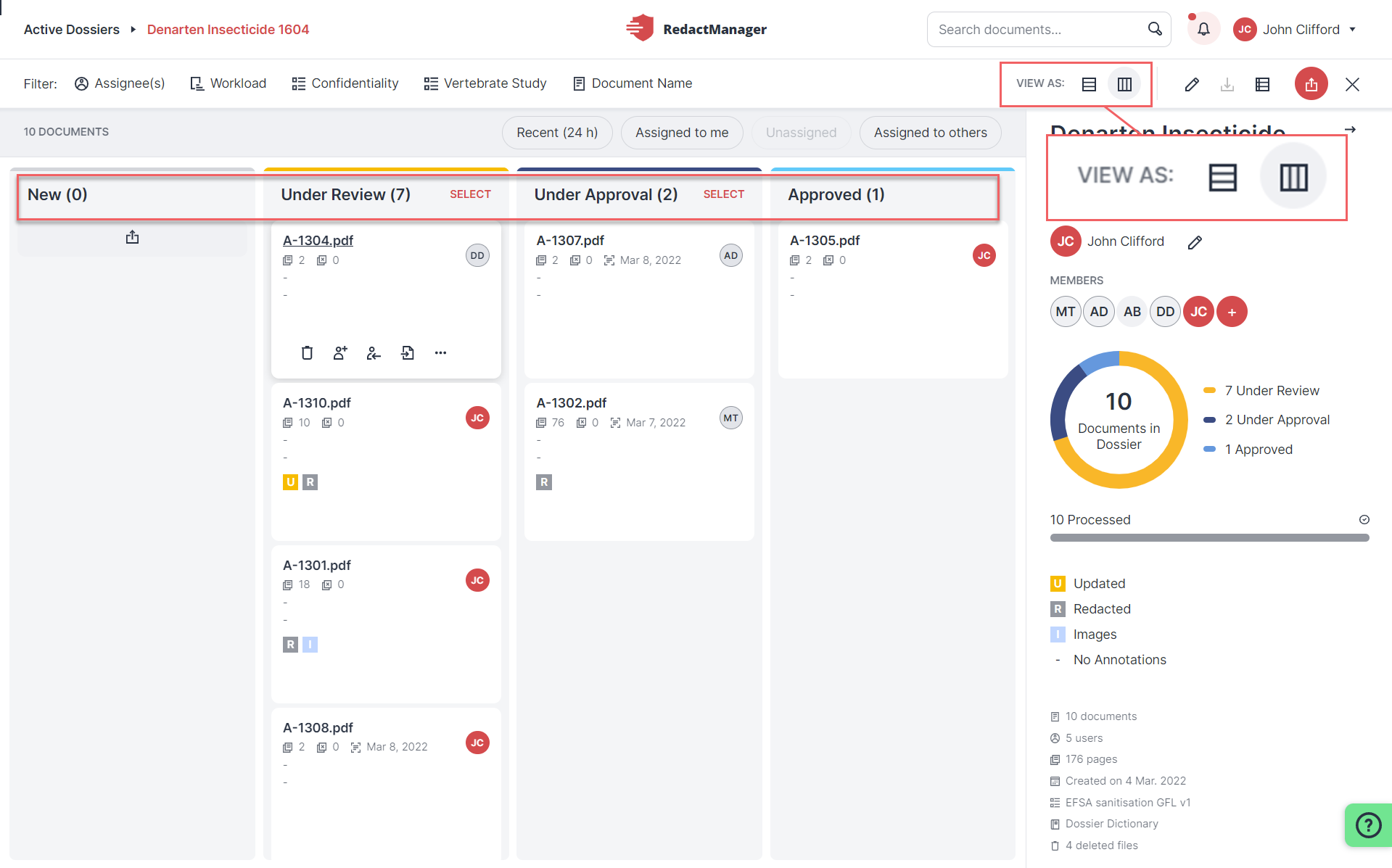Download dossier files icon in toolbar
The height and width of the screenshot is (868, 1392).
[x=1227, y=84]
